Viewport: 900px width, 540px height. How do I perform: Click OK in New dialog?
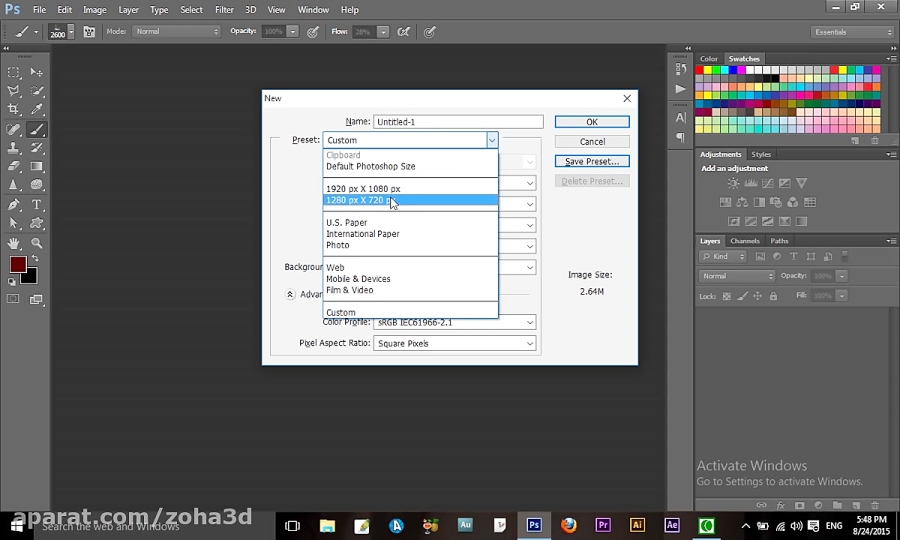pos(592,122)
